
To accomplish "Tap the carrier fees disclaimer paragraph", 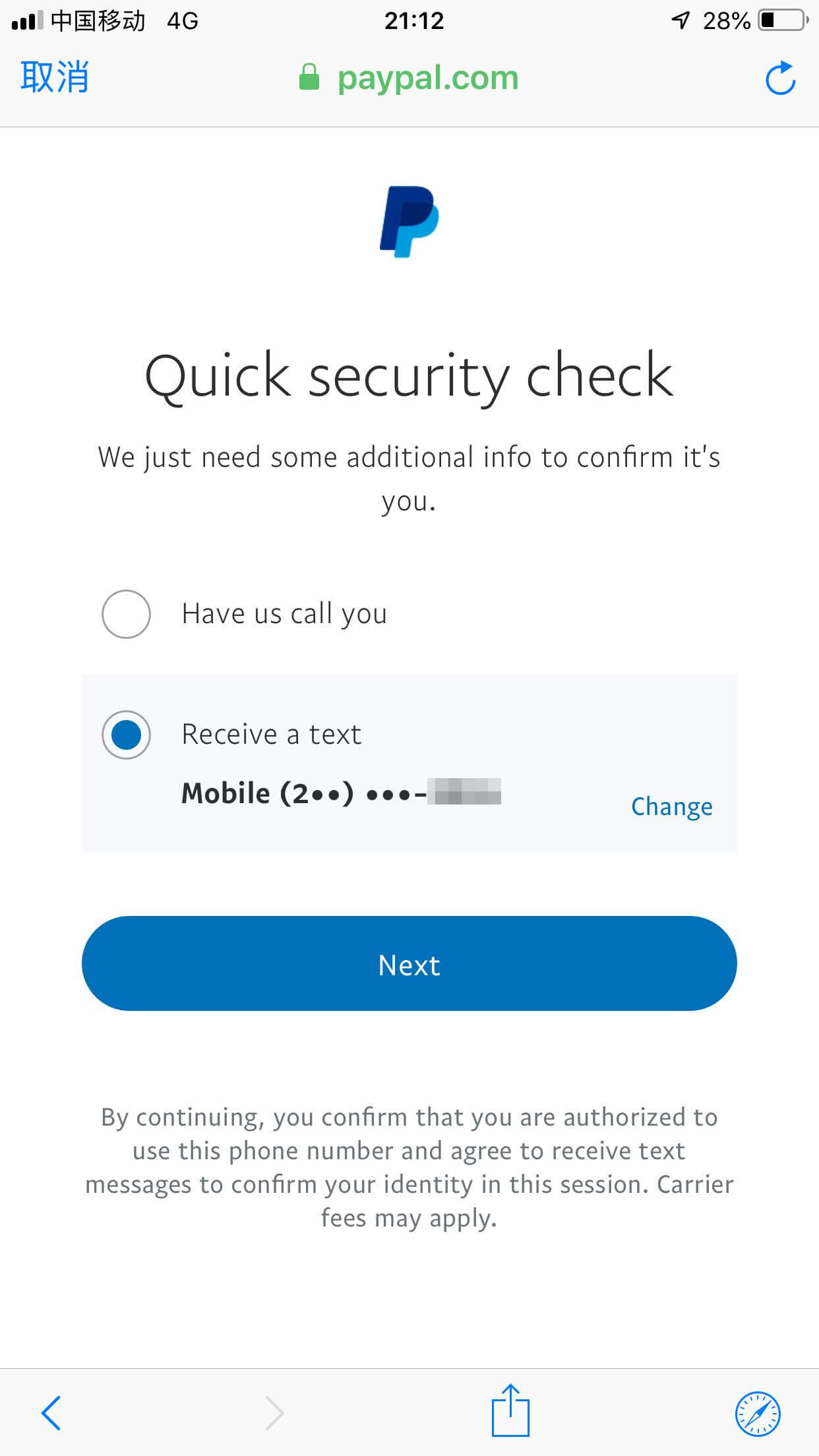I will (409, 1167).
